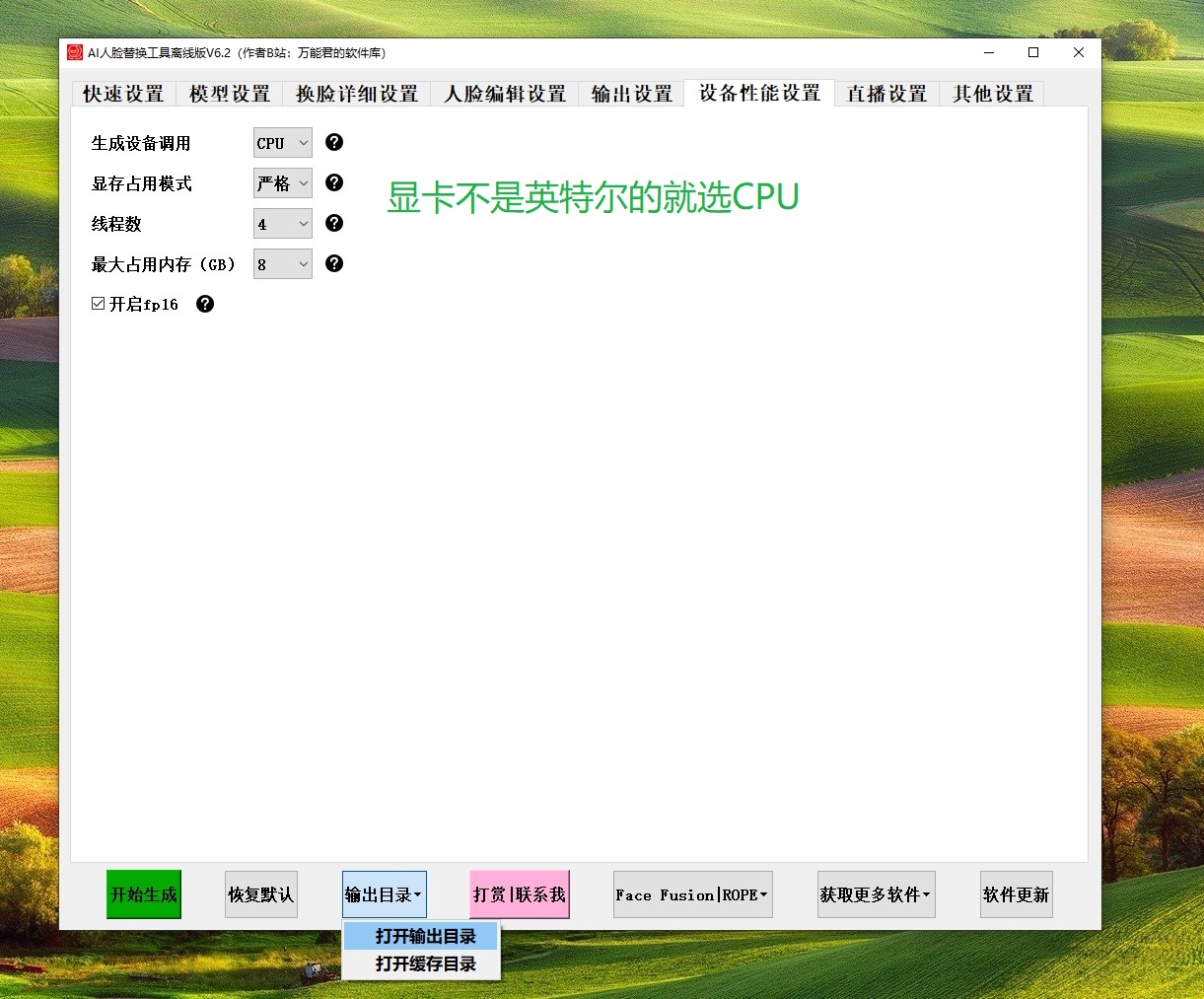Open the 严格 memory mode dropdown
This screenshot has width=1204, height=999.
pos(283,183)
